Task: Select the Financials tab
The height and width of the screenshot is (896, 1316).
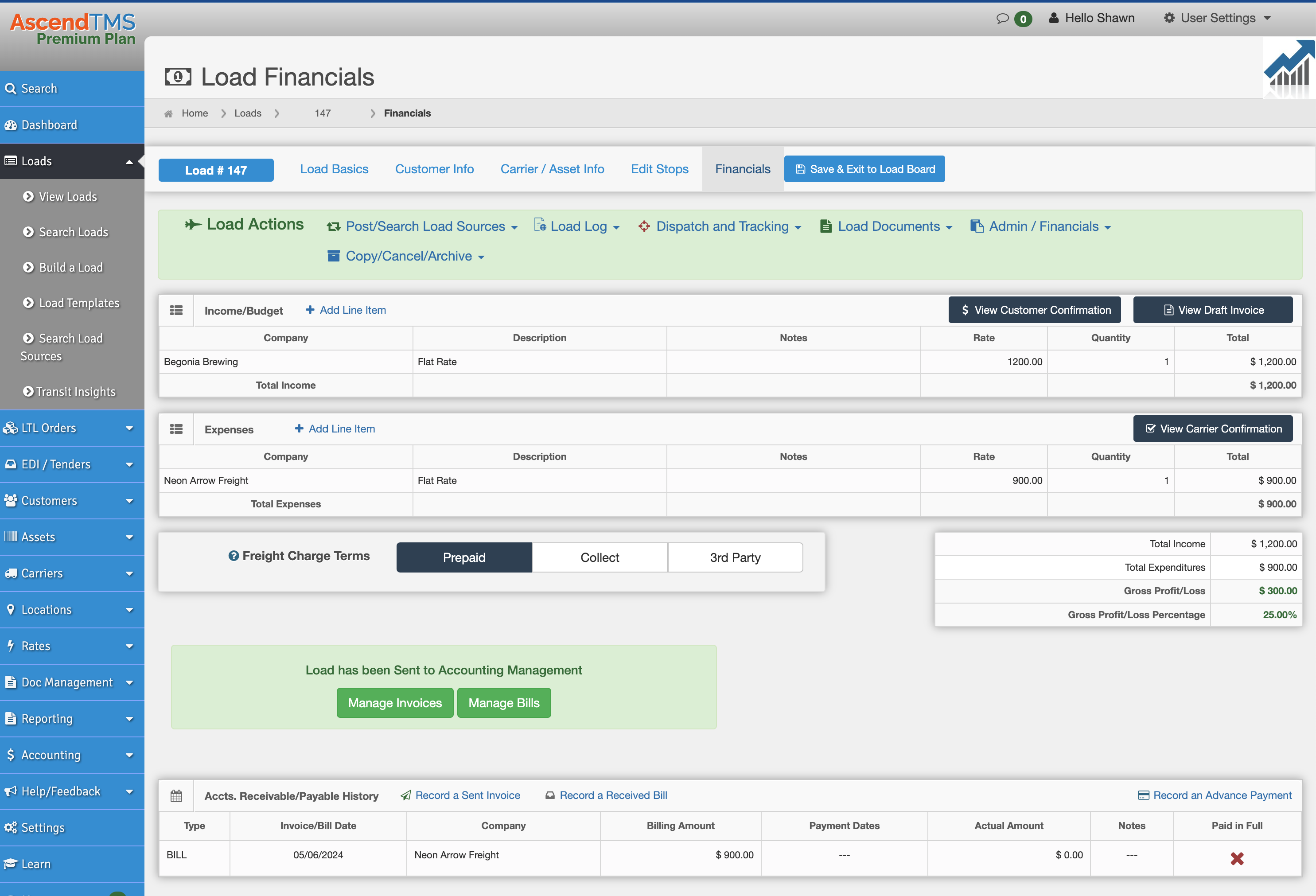Action: click(x=742, y=169)
